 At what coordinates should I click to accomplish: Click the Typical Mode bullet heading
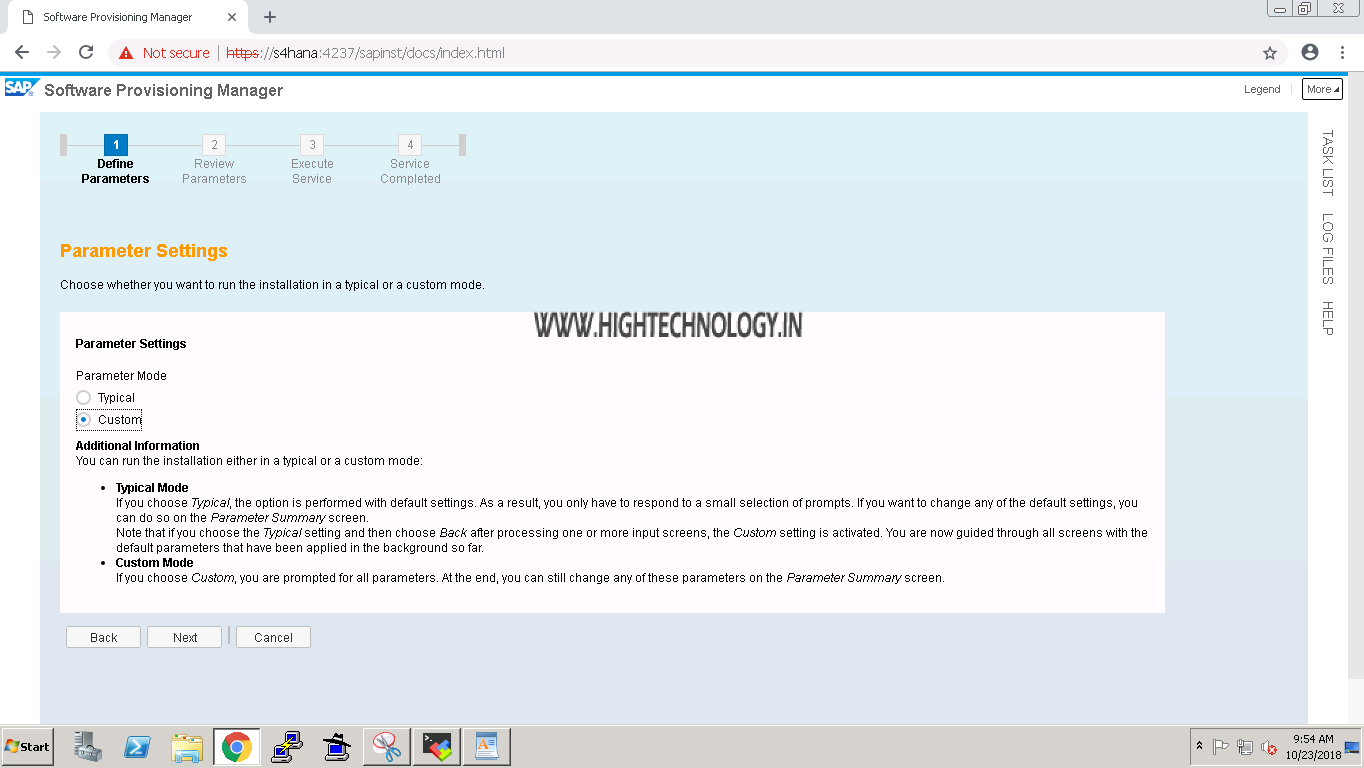(x=152, y=488)
